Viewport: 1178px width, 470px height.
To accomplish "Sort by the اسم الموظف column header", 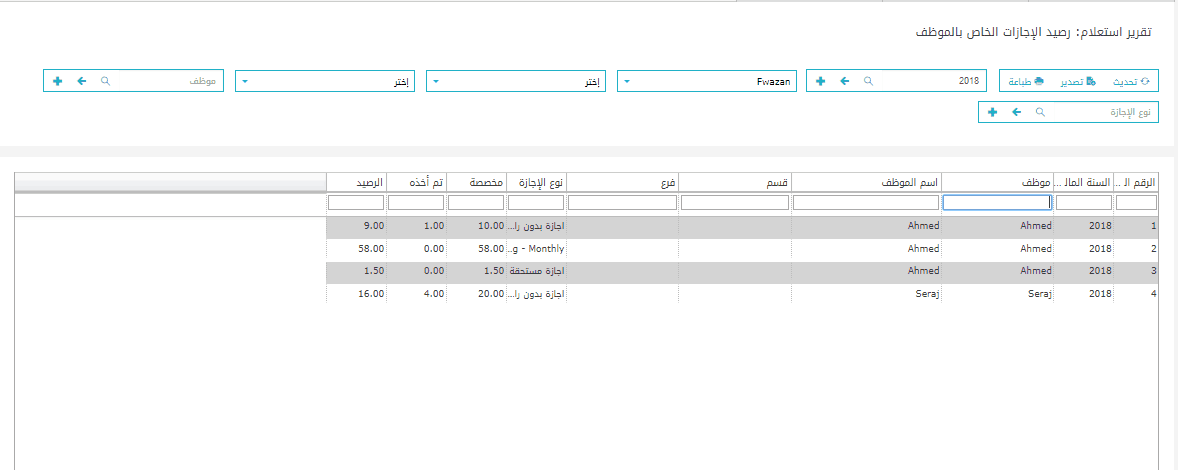I will pos(867,182).
